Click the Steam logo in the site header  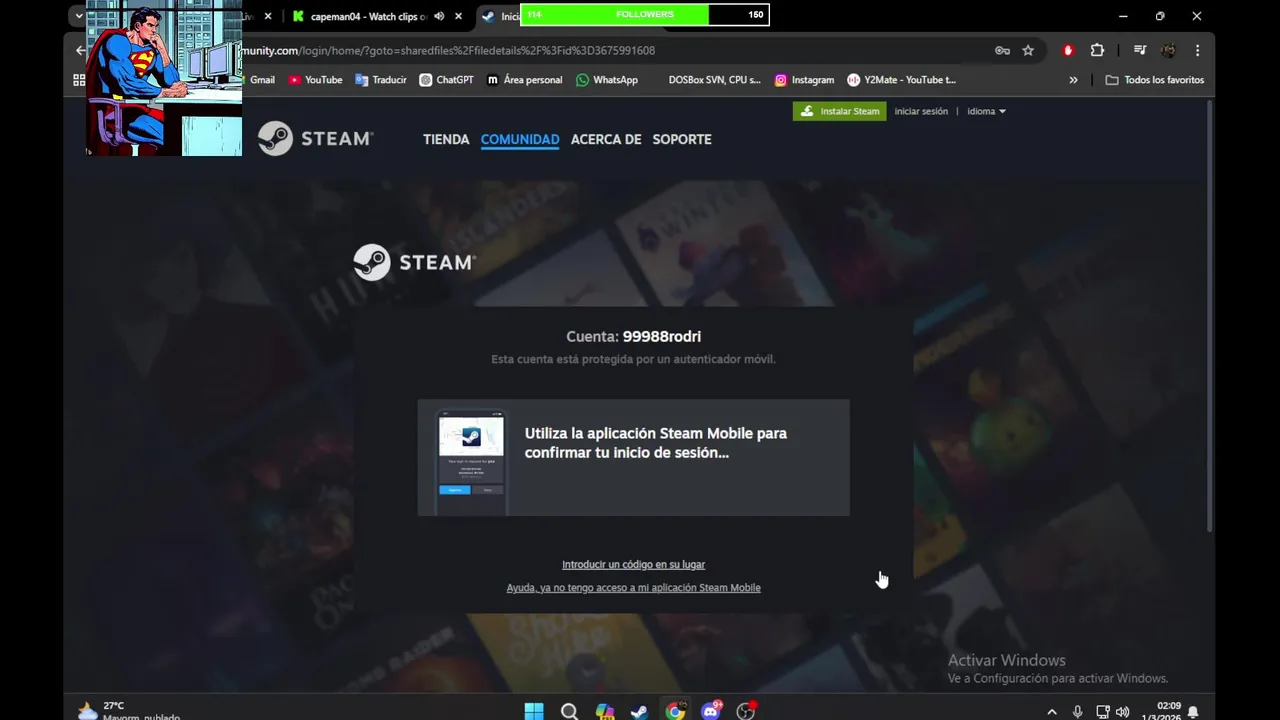315,139
